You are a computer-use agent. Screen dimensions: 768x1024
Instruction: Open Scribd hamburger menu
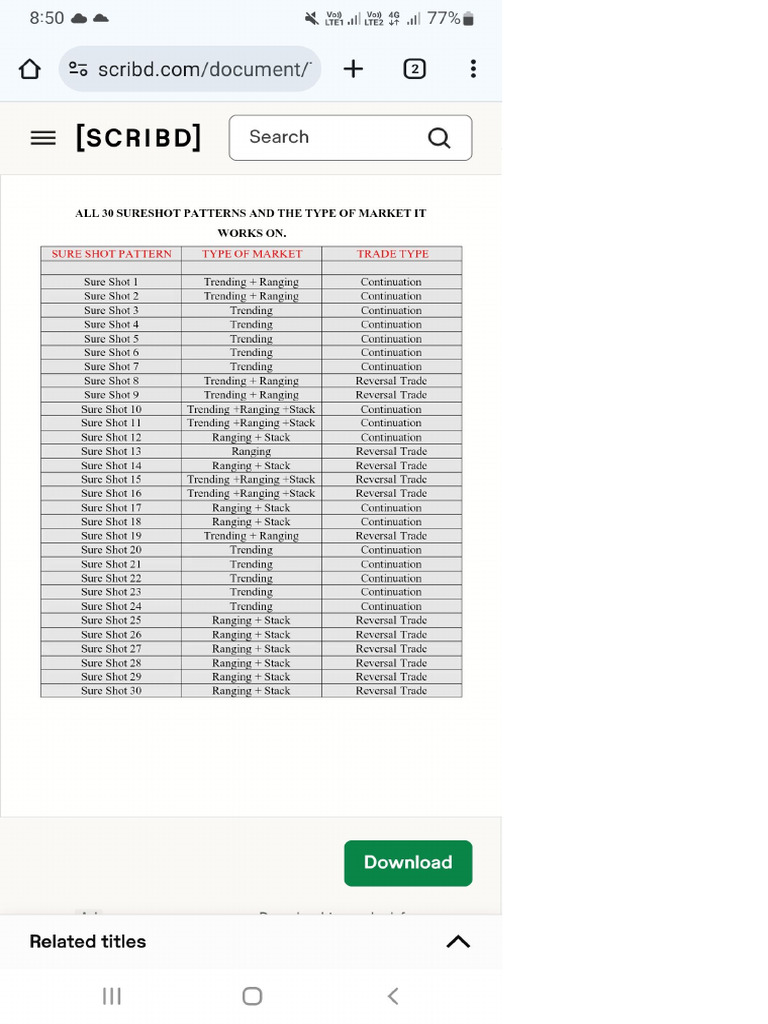click(43, 138)
